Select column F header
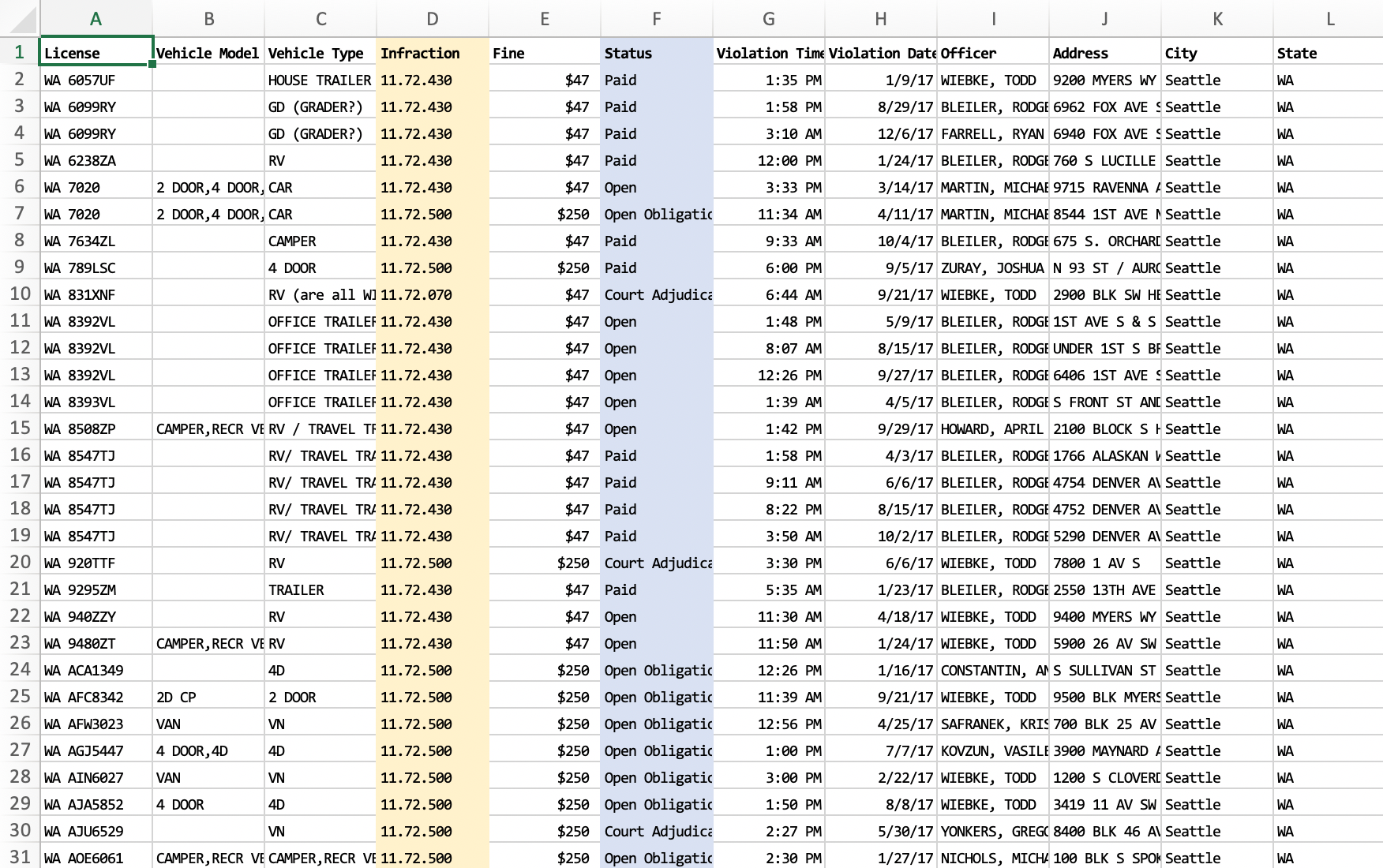Image resolution: width=1383 pixels, height=868 pixels. tap(656, 19)
